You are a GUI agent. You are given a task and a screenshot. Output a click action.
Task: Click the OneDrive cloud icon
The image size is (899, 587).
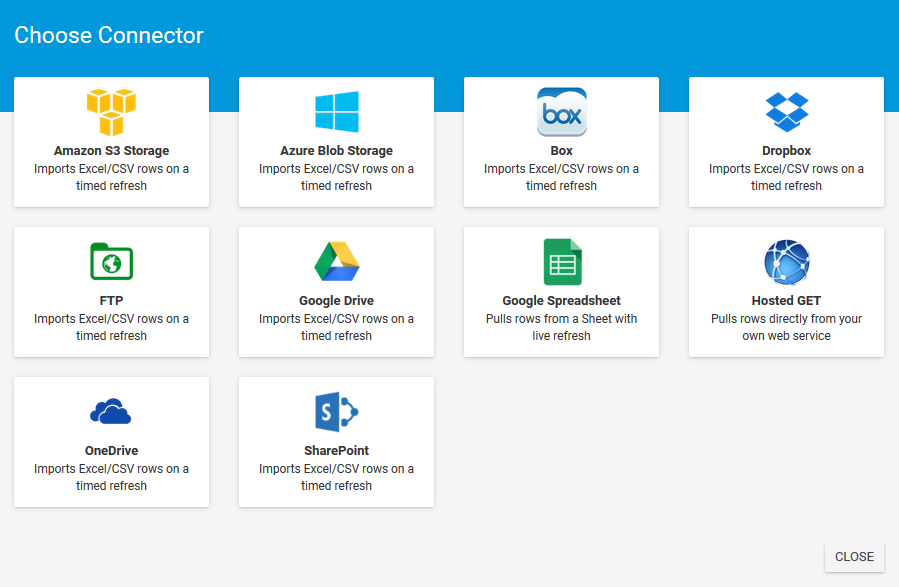pyautogui.click(x=111, y=411)
